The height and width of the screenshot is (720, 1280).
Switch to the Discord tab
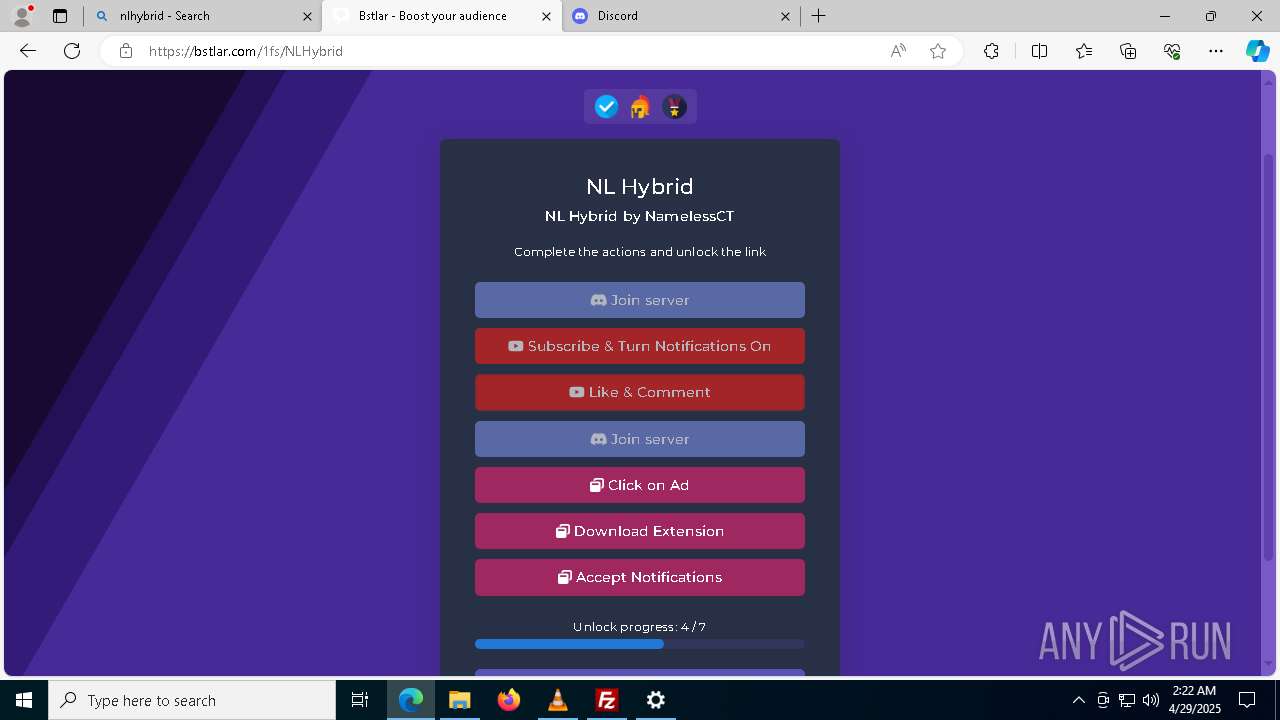coord(680,16)
